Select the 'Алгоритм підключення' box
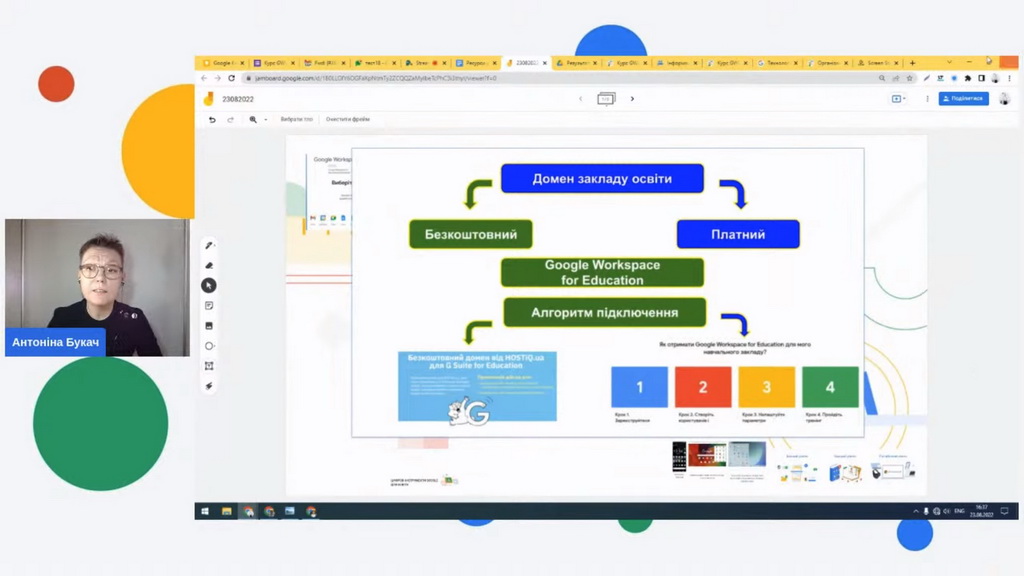Viewport: 1024px width, 576px height. [605, 313]
